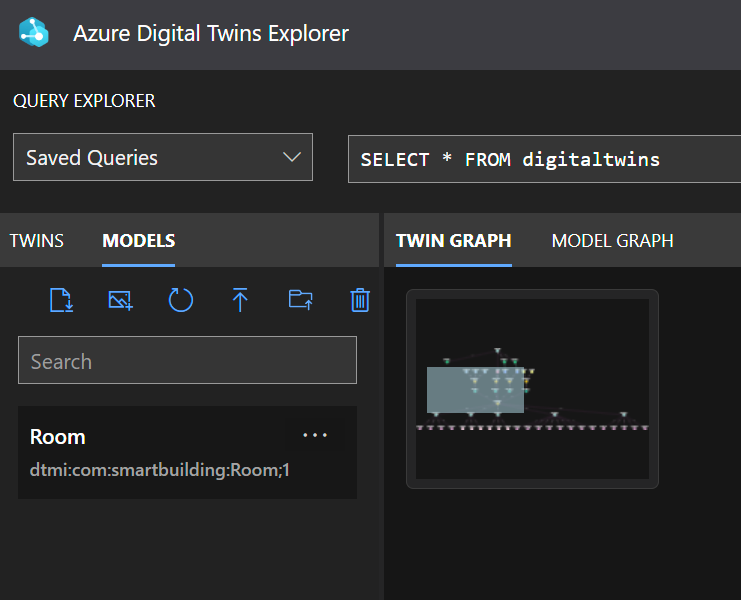Click the dtmi:com:smartbuilding:Room;1 identifier
The image size is (741, 600).
pos(160,470)
